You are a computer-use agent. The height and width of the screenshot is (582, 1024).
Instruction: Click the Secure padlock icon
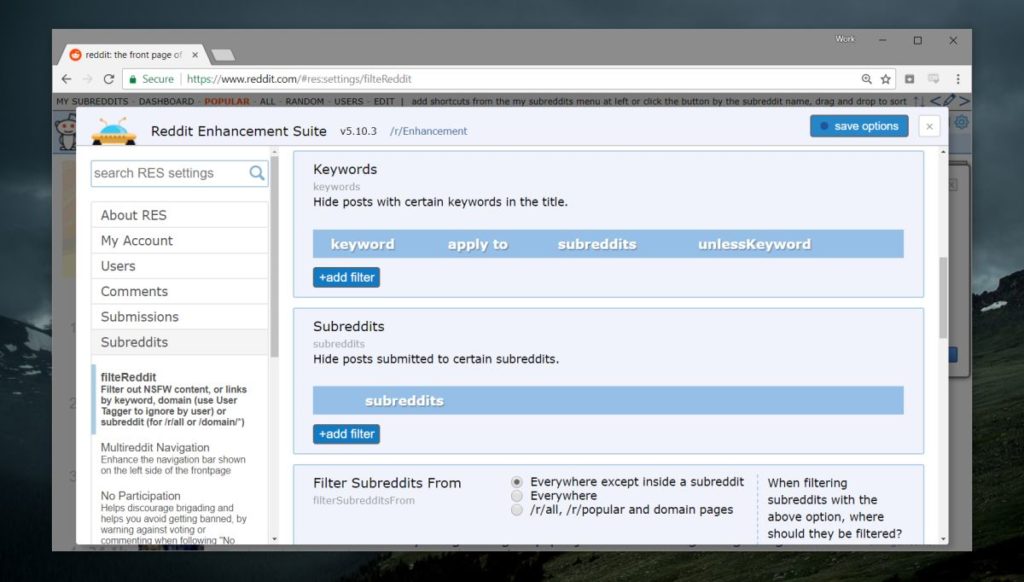pyautogui.click(x=133, y=79)
